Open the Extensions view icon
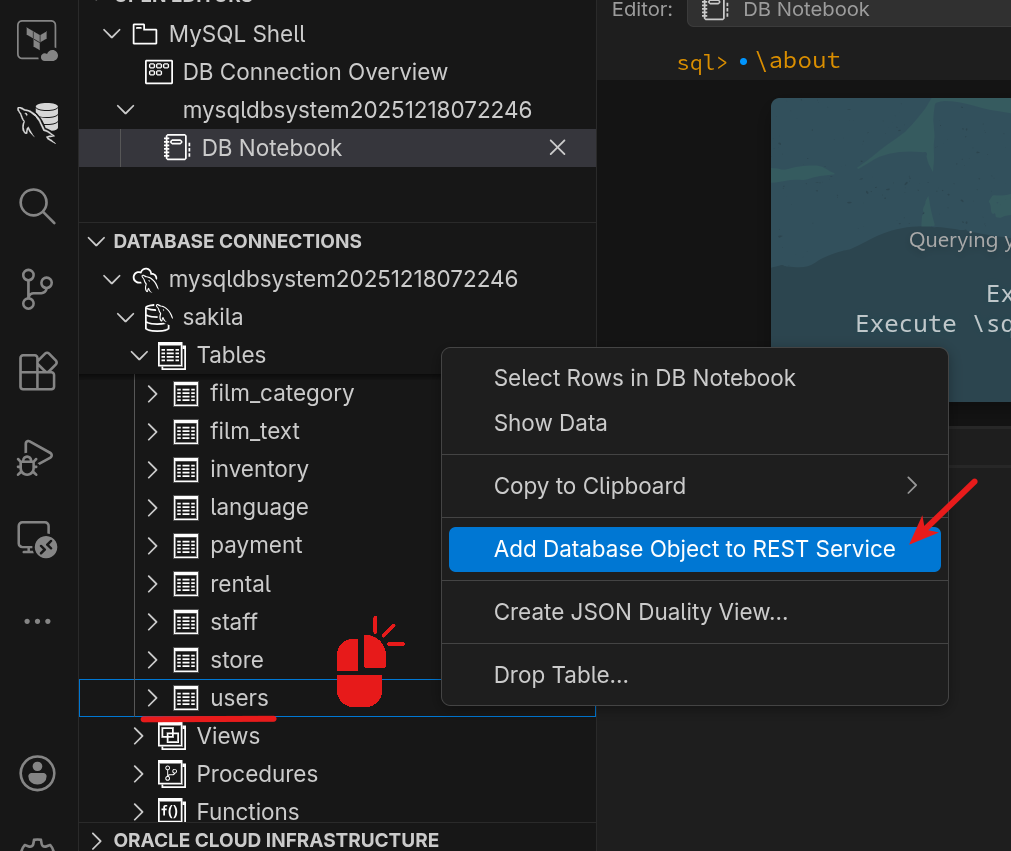 coord(38,373)
